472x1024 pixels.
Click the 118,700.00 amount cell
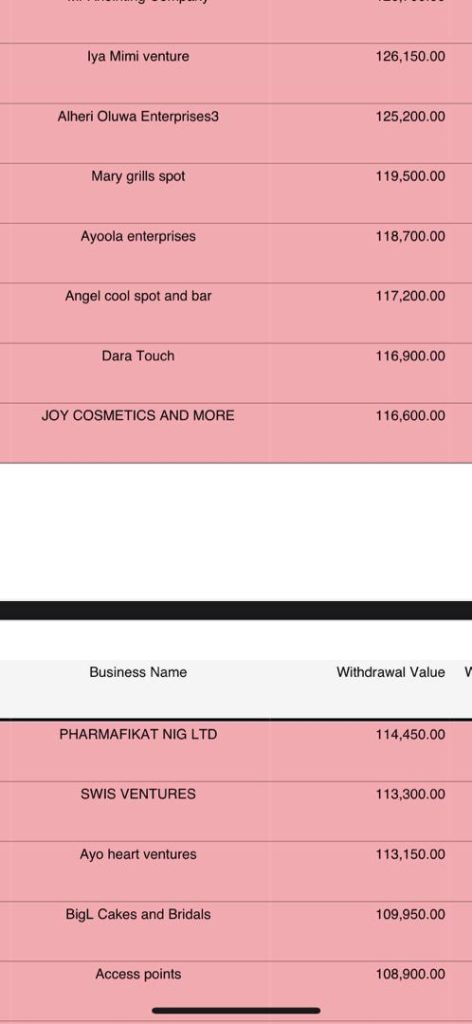411,236
